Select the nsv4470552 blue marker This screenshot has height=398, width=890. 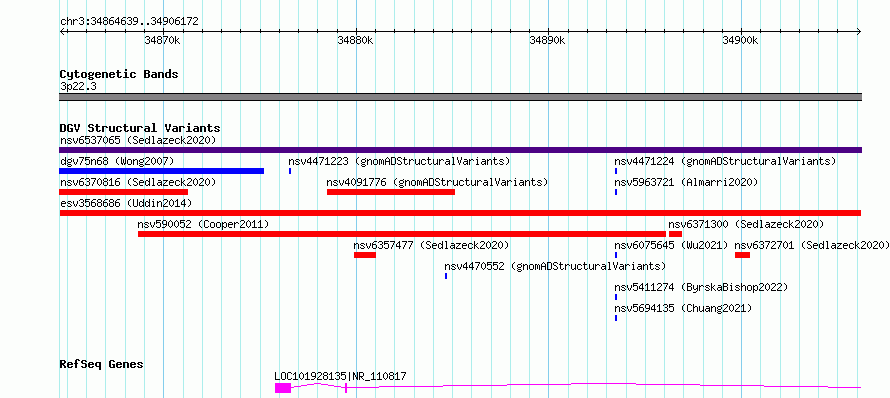coord(446,276)
